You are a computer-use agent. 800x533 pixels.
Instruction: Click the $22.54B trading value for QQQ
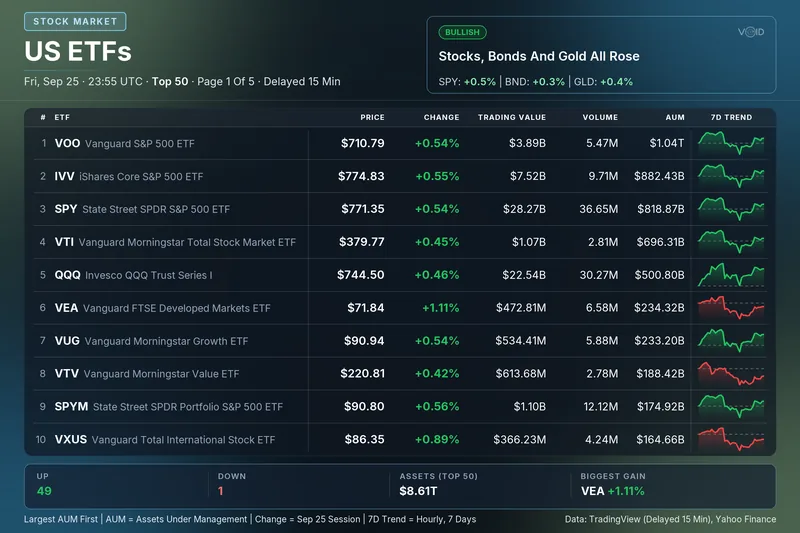[524, 275]
